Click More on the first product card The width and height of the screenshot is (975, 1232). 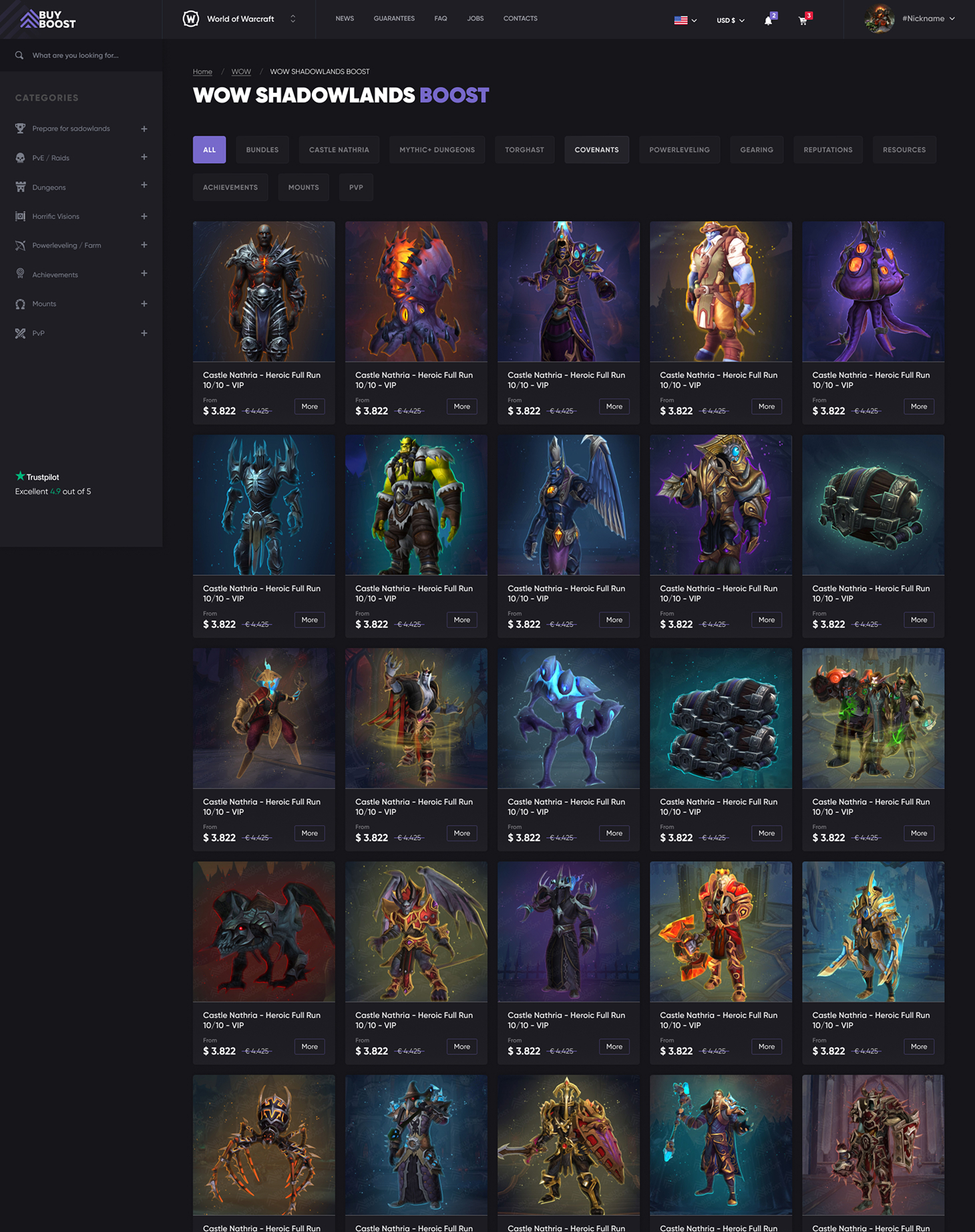tap(309, 406)
